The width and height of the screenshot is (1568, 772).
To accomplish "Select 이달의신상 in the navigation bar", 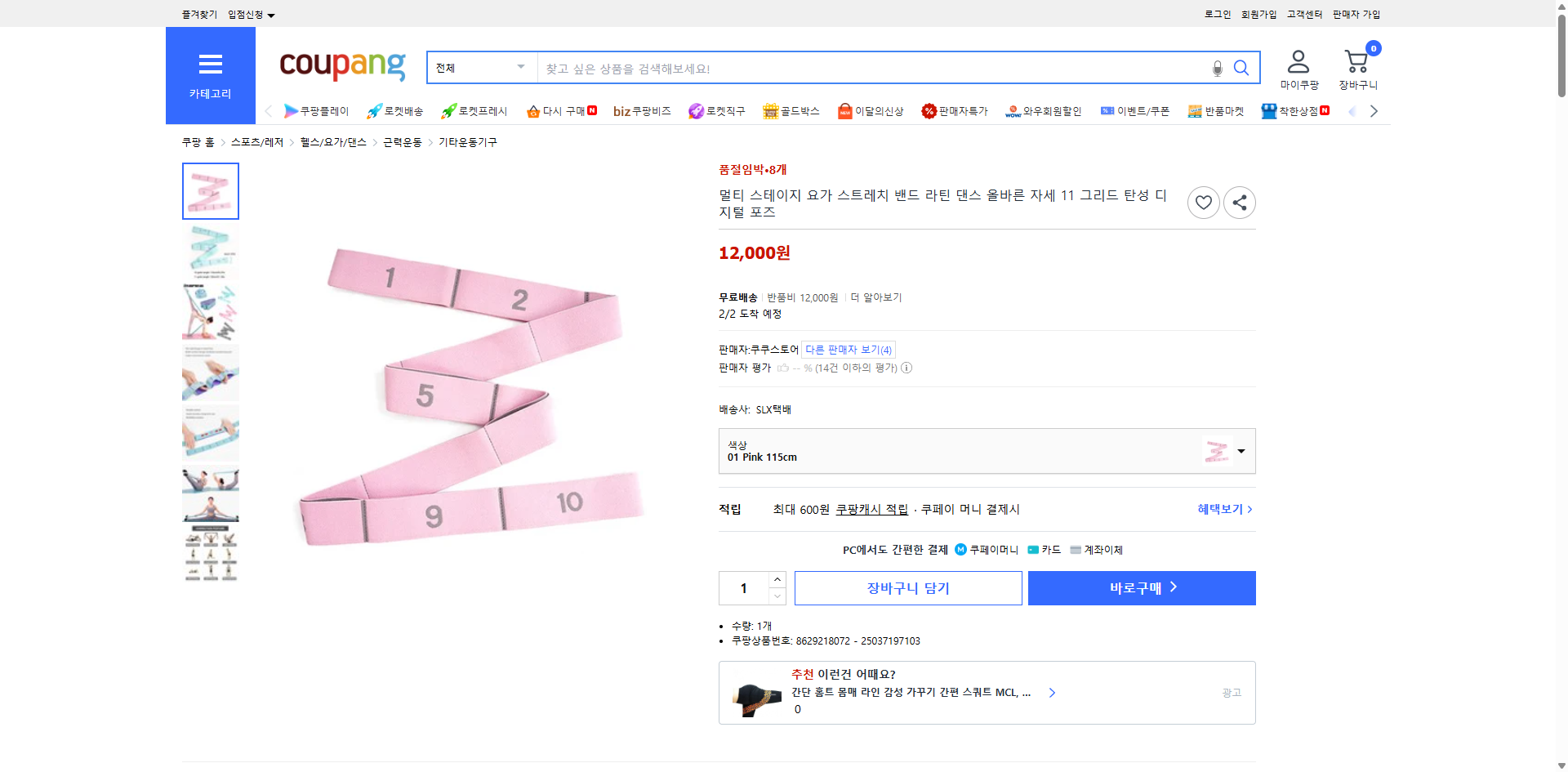I will click(871, 111).
